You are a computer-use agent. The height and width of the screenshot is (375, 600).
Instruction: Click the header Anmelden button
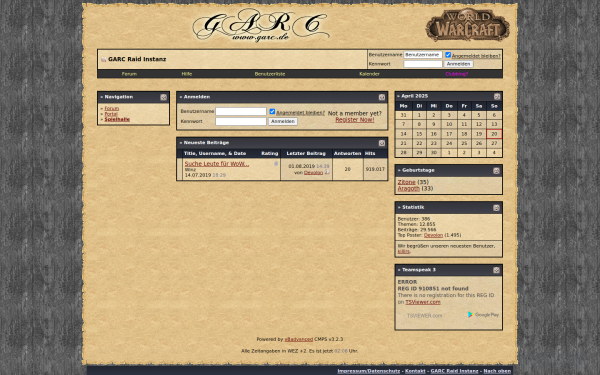[458, 64]
